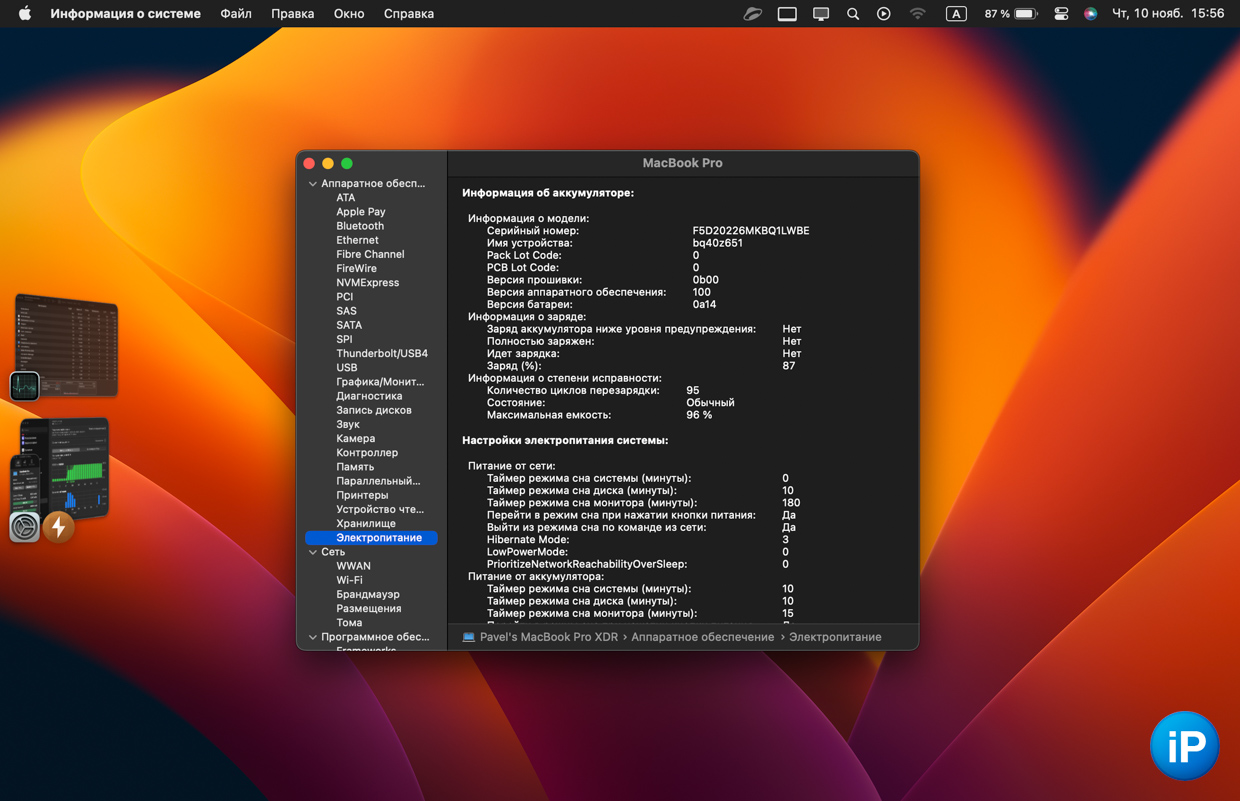Switch to the Activity Monitor window thumbnail
The image size is (1240, 801).
67,345
